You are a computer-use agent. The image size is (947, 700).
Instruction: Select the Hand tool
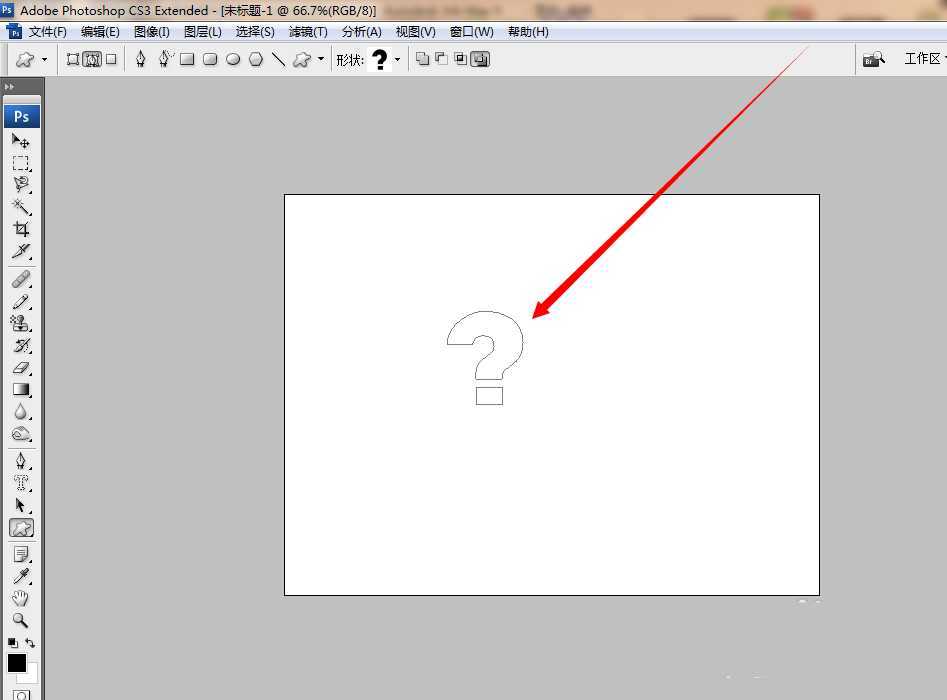click(x=20, y=598)
